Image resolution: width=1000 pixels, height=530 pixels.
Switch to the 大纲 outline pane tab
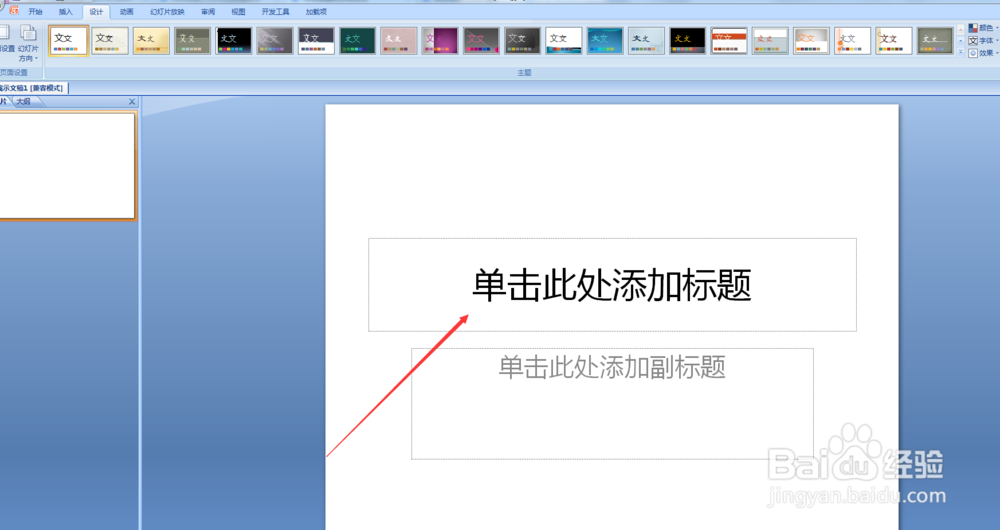pos(24,101)
